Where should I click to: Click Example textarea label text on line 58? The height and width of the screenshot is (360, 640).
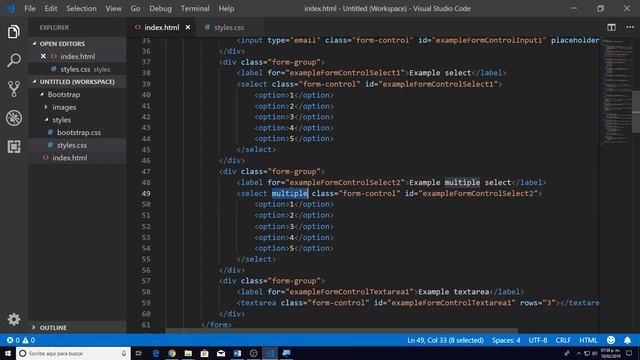tap(453, 292)
